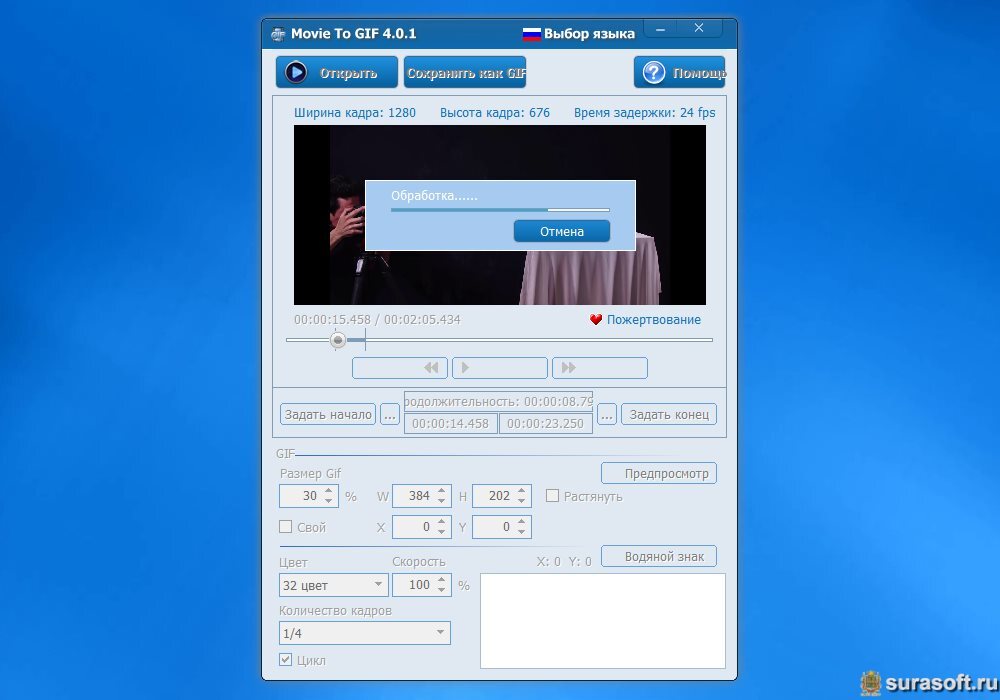1000x700 pixels.
Task: Click the duration field showing 00:00:08.79
Action: point(498,402)
